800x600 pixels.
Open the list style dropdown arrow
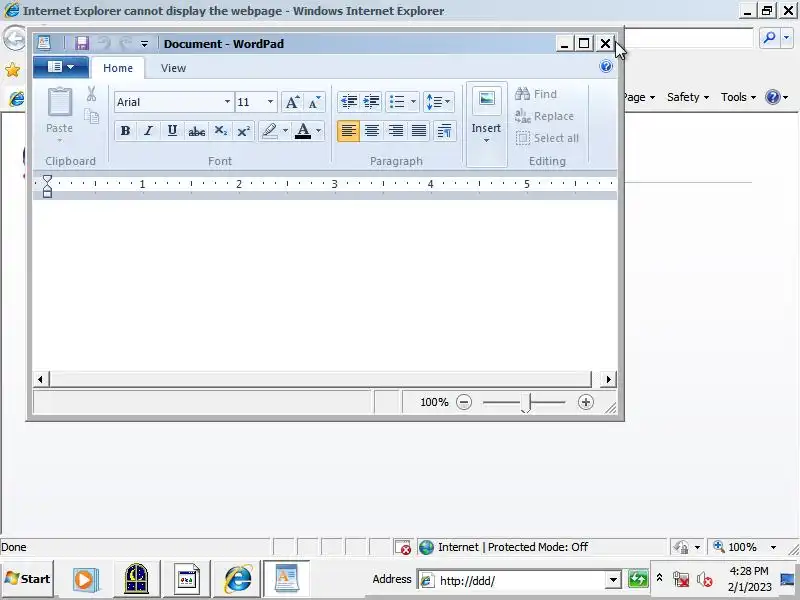(x=413, y=102)
